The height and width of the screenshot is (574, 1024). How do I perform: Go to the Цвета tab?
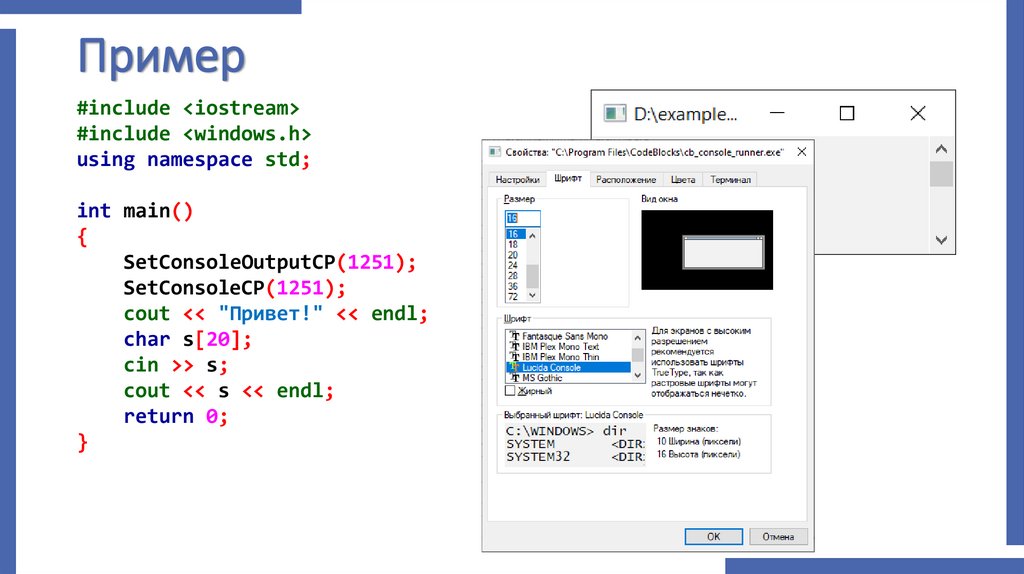pyautogui.click(x=683, y=180)
